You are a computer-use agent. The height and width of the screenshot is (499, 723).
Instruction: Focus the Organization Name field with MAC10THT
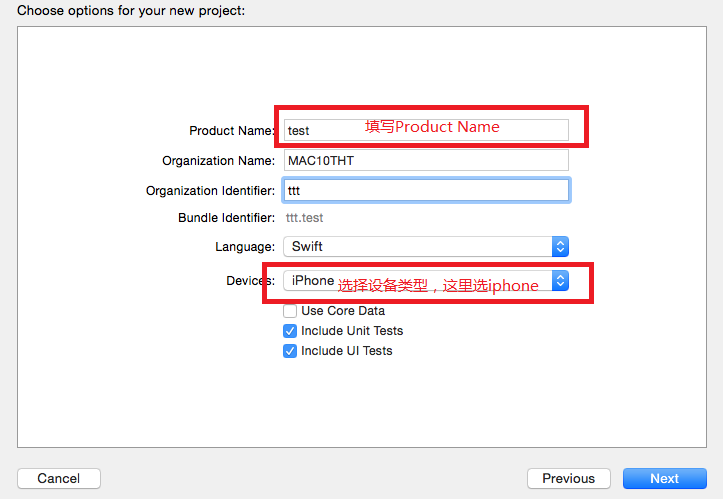click(426, 160)
